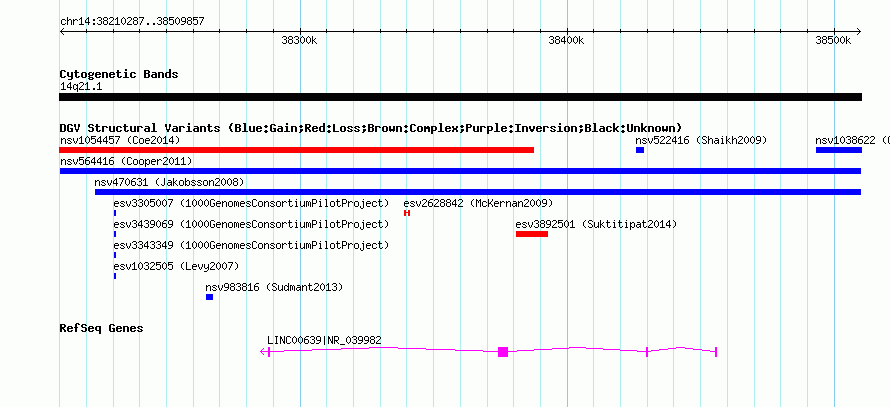Click the blue nsv1038622 variant bar
The height and width of the screenshot is (407, 890).
839,150
